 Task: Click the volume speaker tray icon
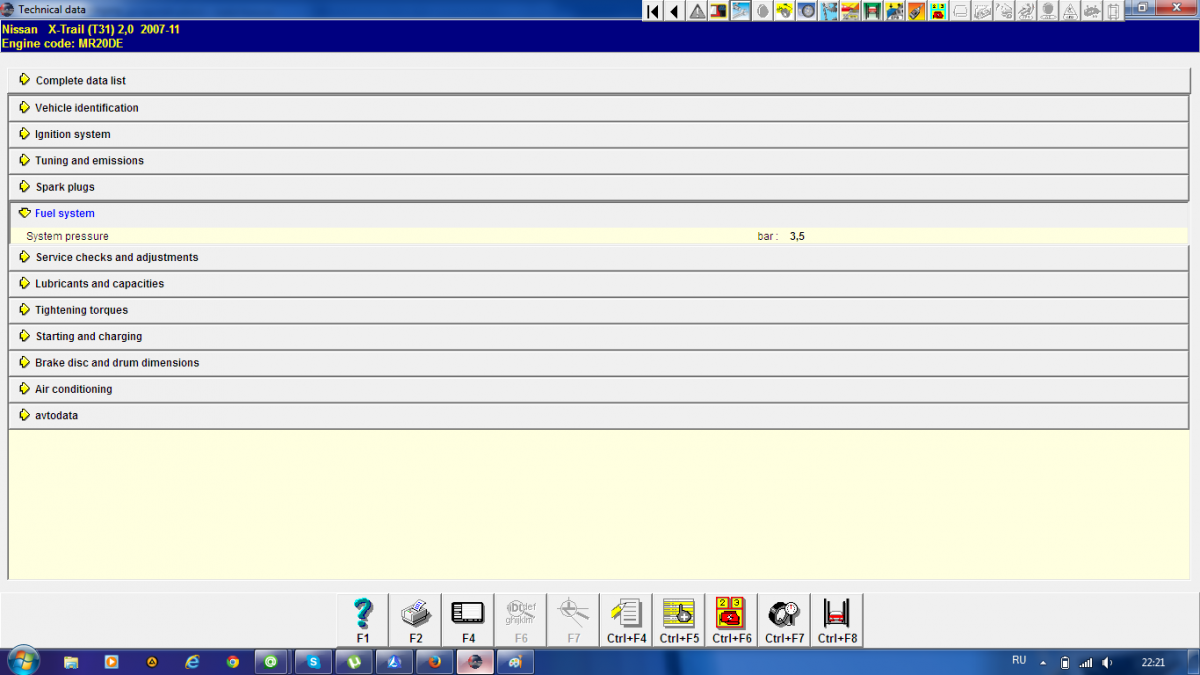1107,663
